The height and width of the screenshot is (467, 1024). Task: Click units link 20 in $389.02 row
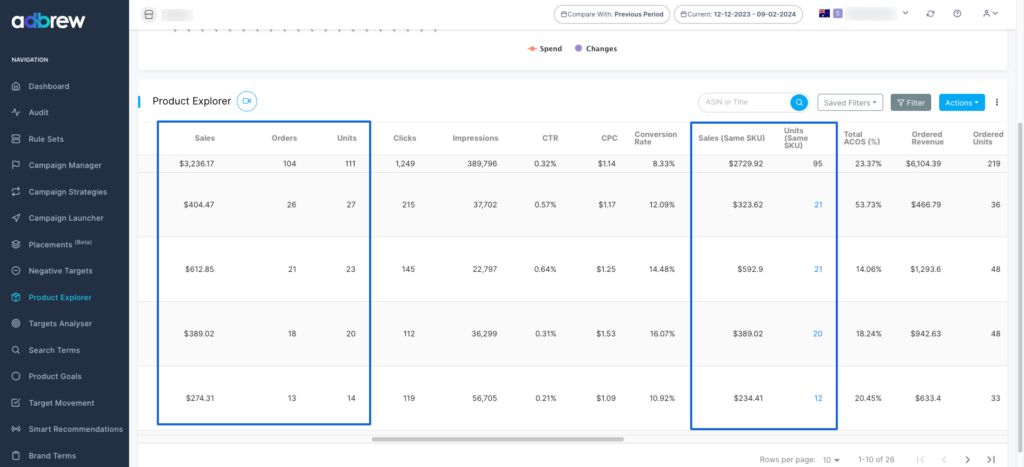point(818,334)
